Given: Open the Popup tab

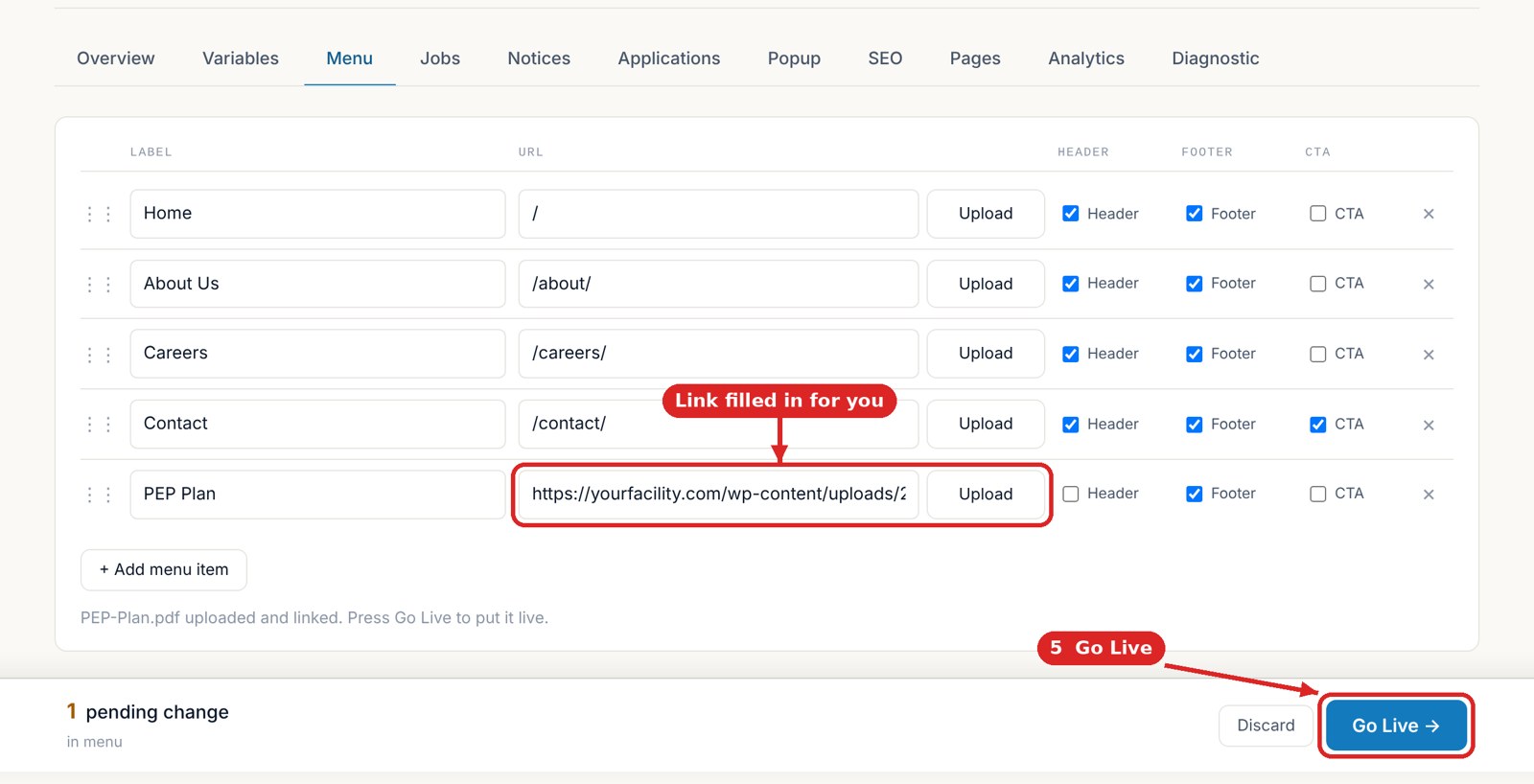Looking at the screenshot, I should [794, 58].
